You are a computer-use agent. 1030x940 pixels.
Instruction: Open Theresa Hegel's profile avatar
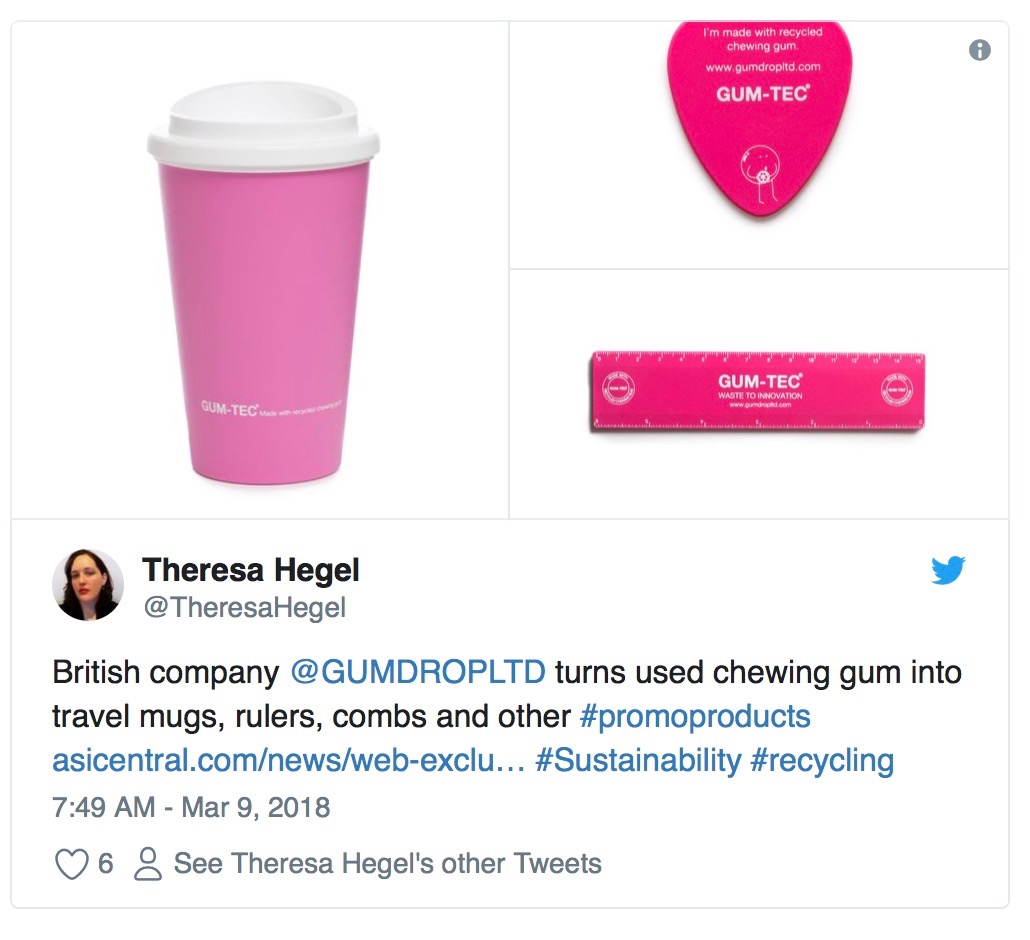pyautogui.click(x=88, y=585)
